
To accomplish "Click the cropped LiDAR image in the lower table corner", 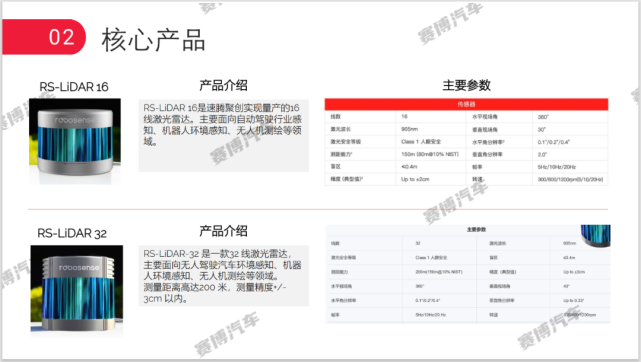I will [596, 235].
